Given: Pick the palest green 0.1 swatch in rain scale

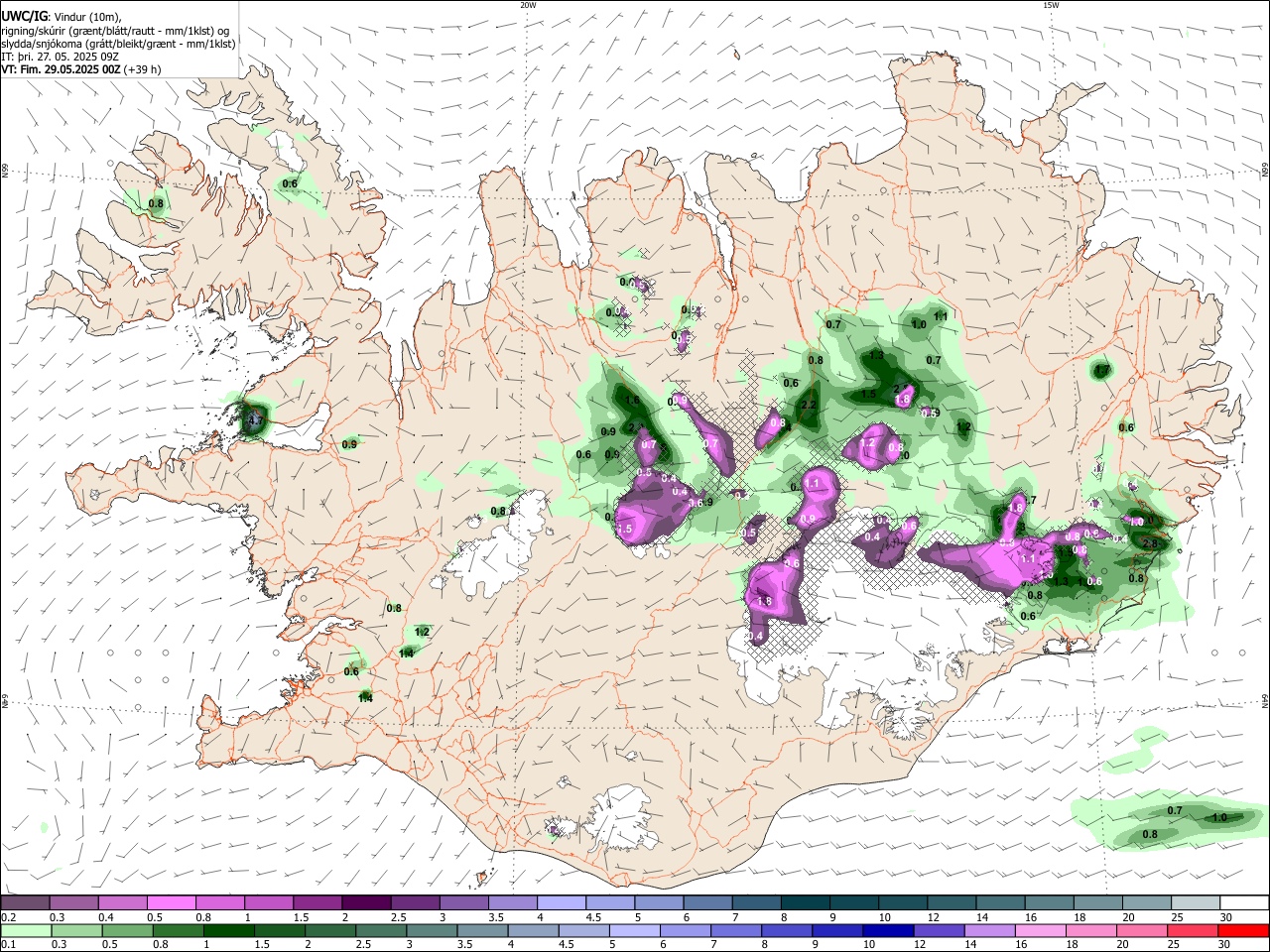Looking at the screenshot, I should coord(25,930).
